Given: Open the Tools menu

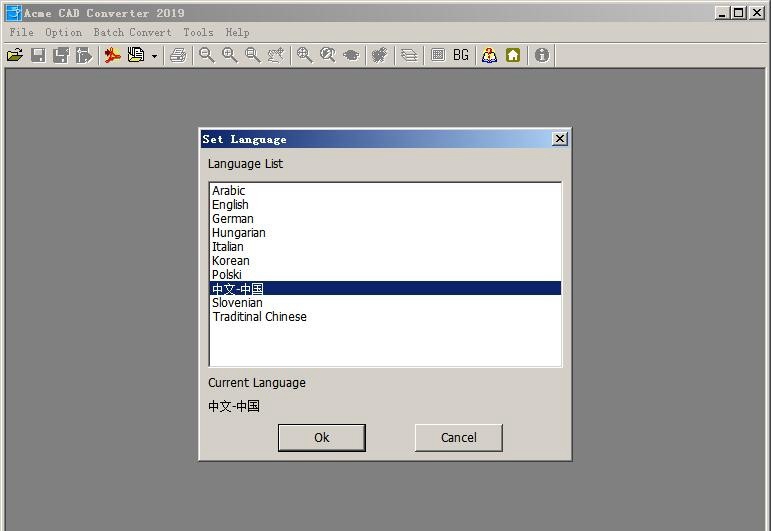Looking at the screenshot, I should [x=198, y=32].
